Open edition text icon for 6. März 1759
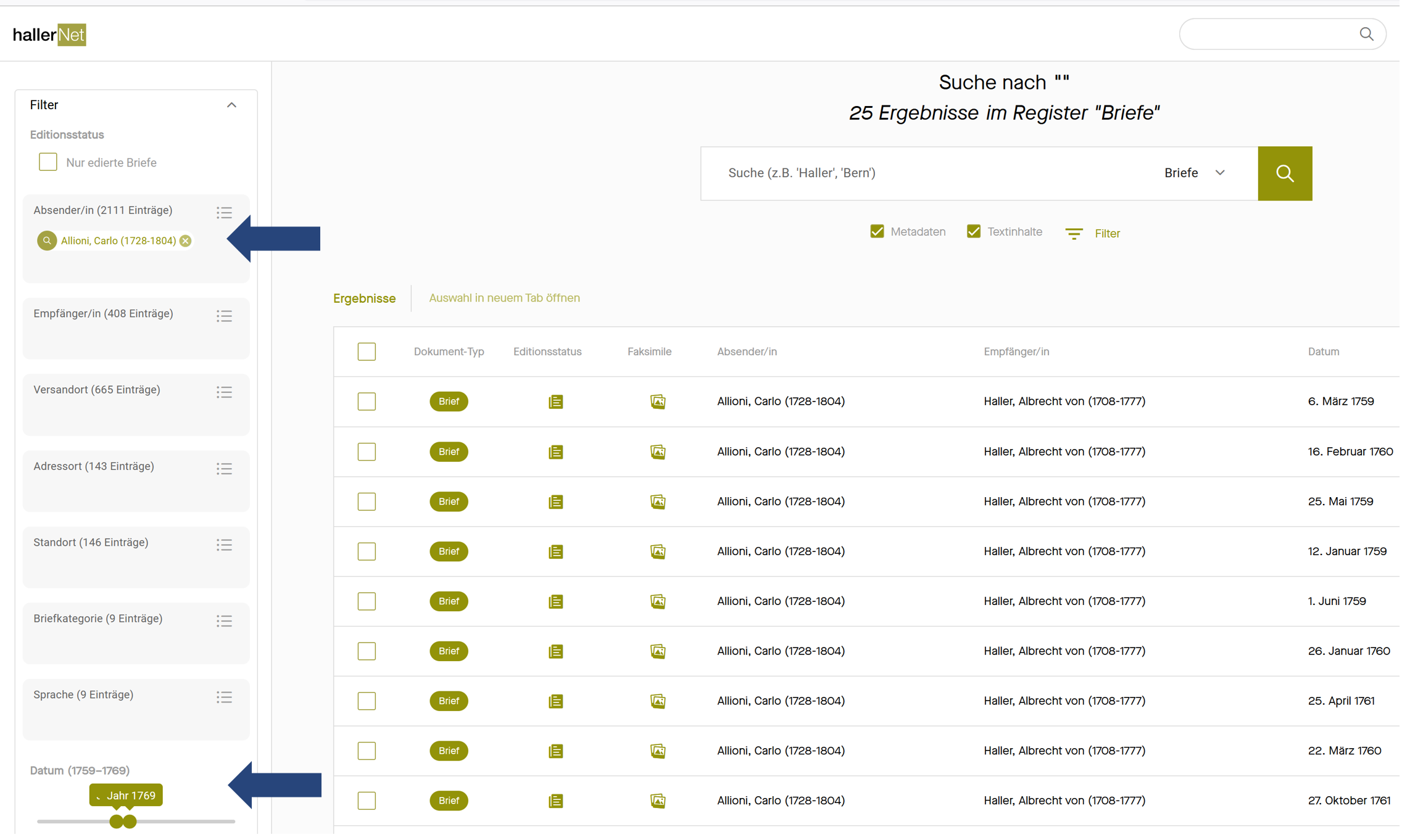This screenshot has height=840, width=1402. tap(555, 402)
